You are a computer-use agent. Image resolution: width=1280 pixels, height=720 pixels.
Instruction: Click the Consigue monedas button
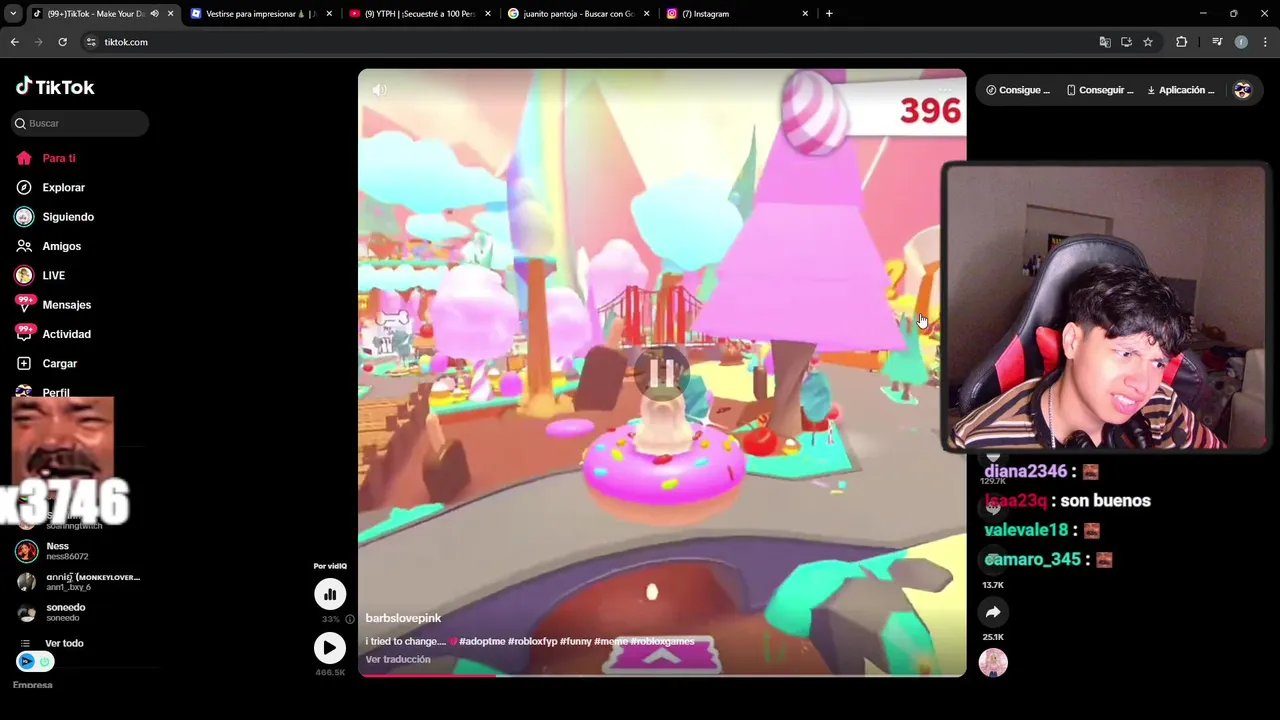pyautogui.click(x=1018, y=90)
